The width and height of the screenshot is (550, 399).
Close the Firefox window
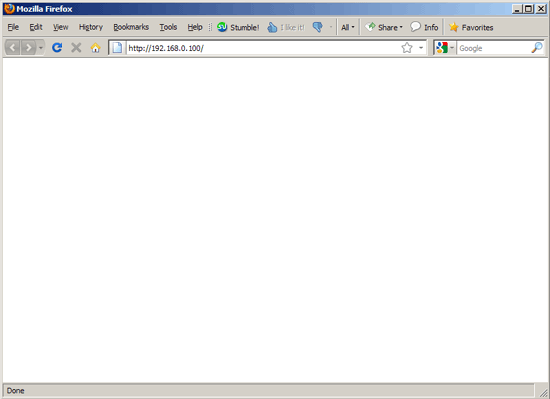[541, 9]
